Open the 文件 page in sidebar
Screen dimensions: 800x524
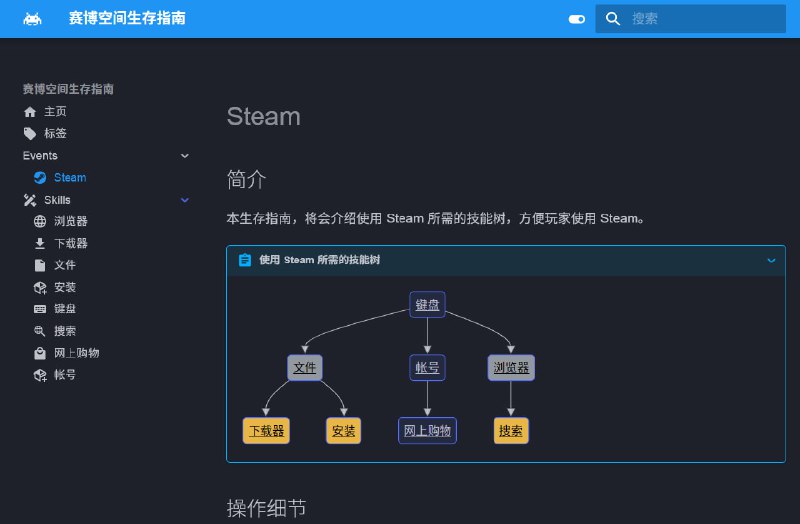pyautogui.click(x=64, y=266)
